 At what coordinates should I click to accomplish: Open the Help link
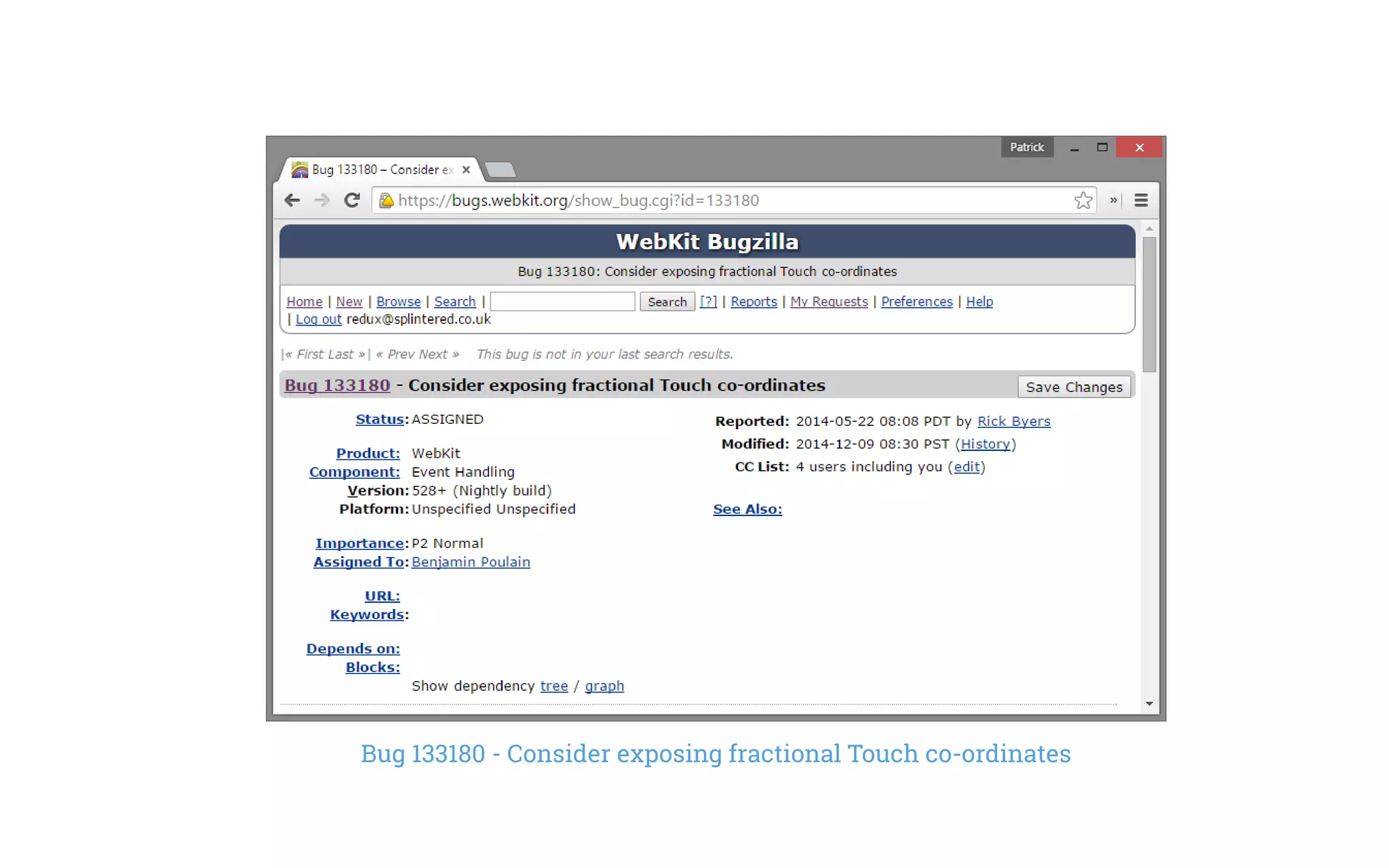click(979, 302)
